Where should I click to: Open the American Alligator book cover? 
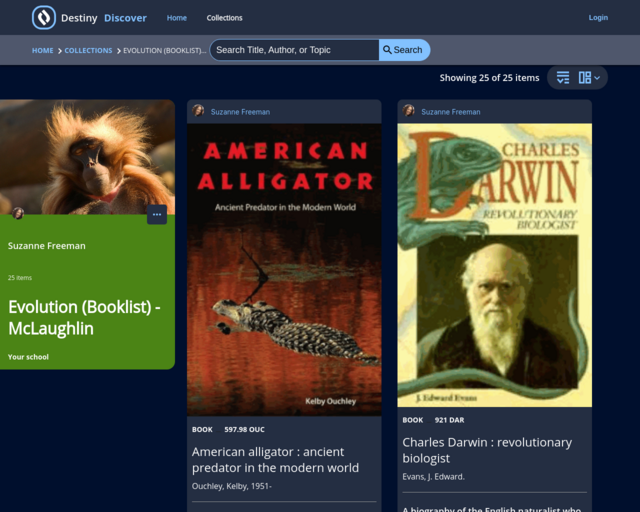284,269
